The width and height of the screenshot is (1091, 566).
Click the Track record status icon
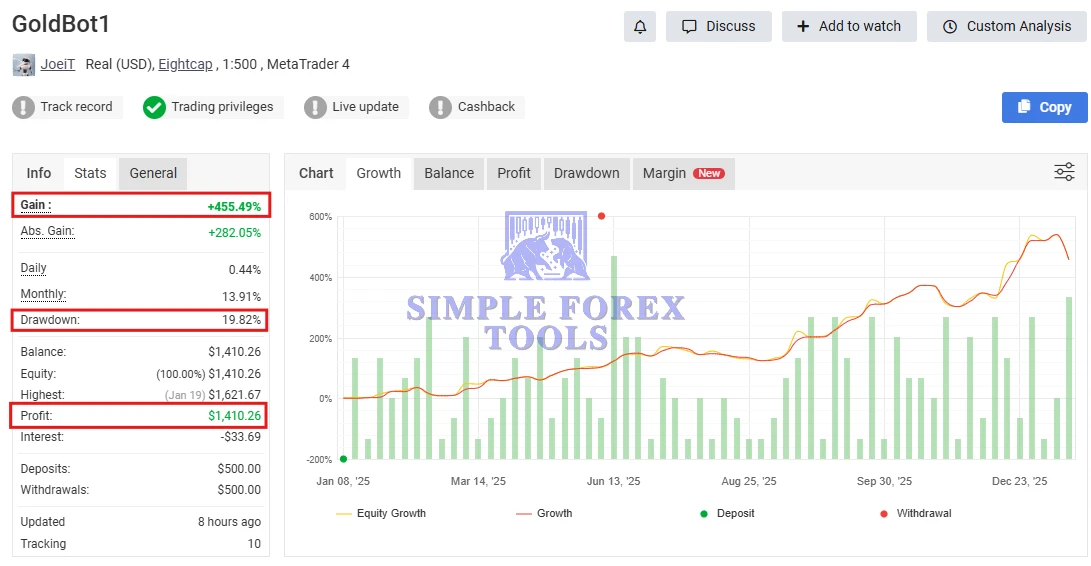[24, 107]
